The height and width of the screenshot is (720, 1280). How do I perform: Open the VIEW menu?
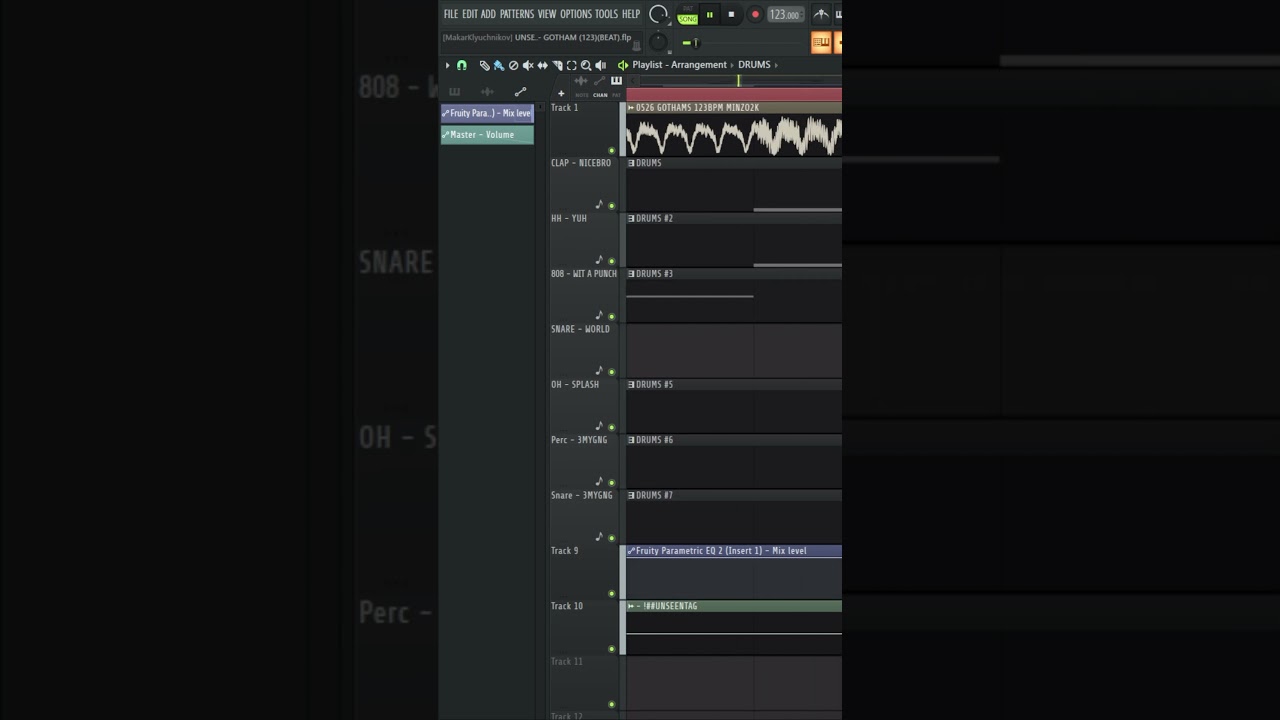(x=547, y=14)
